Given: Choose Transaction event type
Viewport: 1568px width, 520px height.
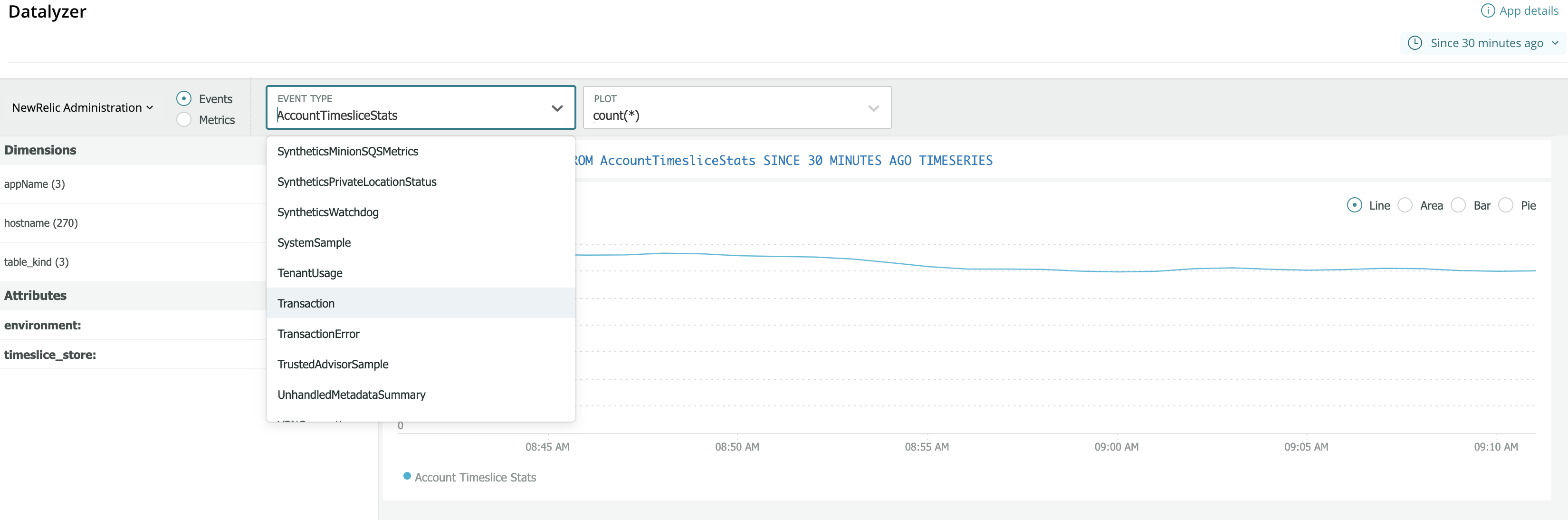Looking at the screenshot, I should (x=421, y=303).
